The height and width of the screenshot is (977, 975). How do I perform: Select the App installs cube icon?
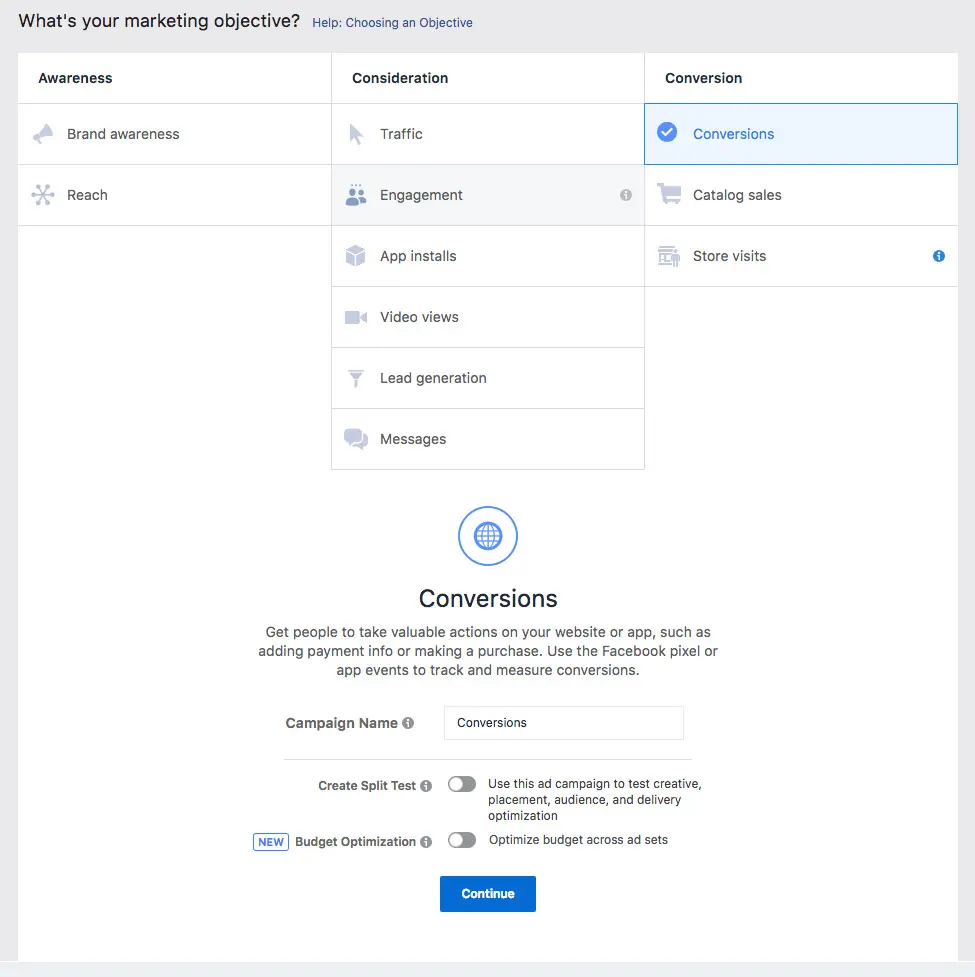(x=356, y=255)
